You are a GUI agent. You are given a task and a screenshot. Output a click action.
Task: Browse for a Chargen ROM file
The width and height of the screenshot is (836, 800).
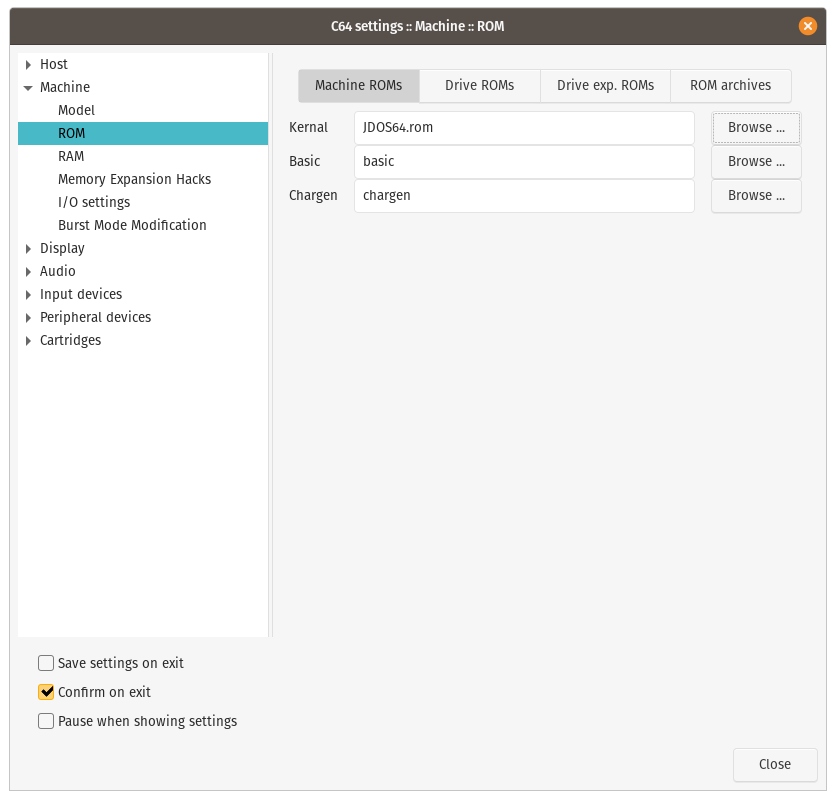coord(756,196)
